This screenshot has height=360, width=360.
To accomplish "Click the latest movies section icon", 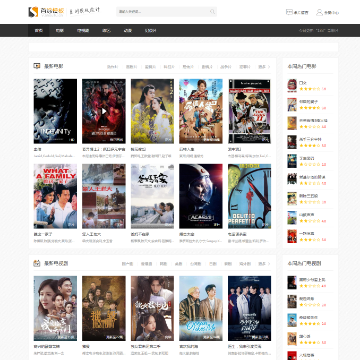I will (37, 66).
